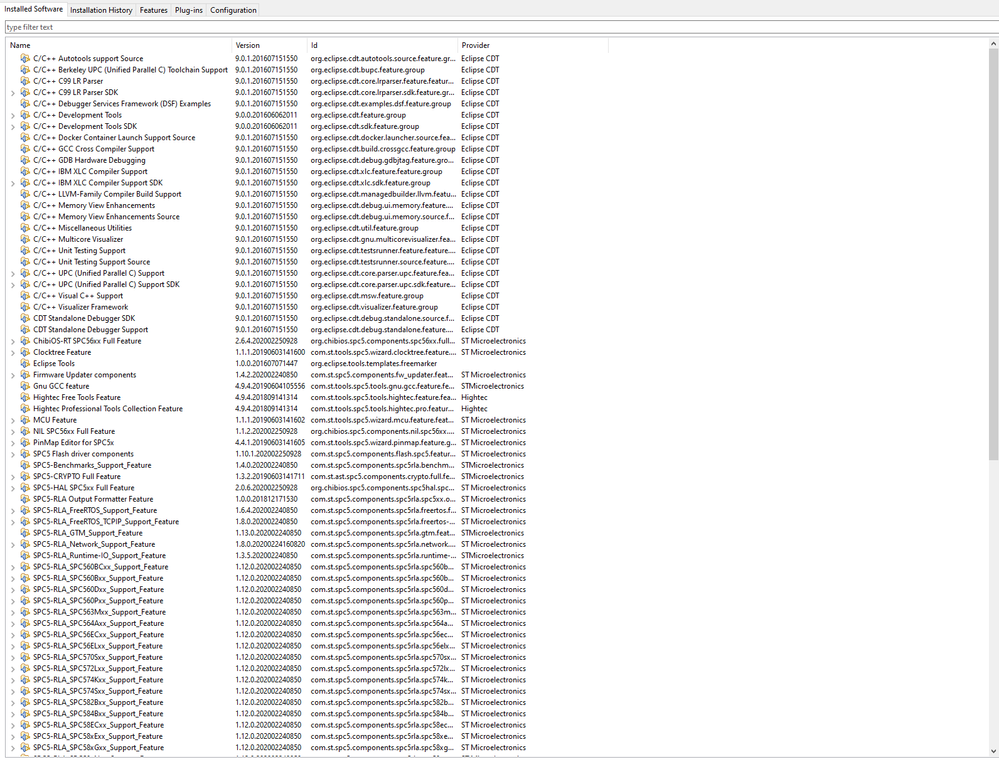Expand SPC5 Flash driver components
The height and width of the screenshot is (761, 999).
tap(13, 454)
